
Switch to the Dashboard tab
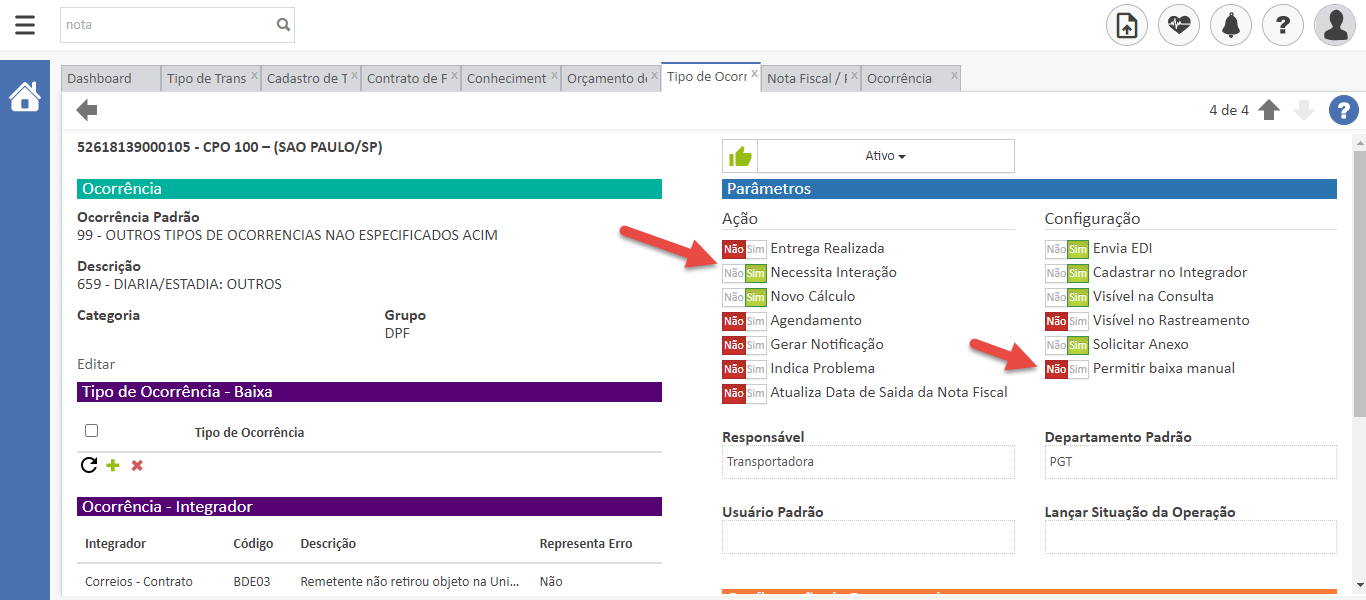pos(100,78)
